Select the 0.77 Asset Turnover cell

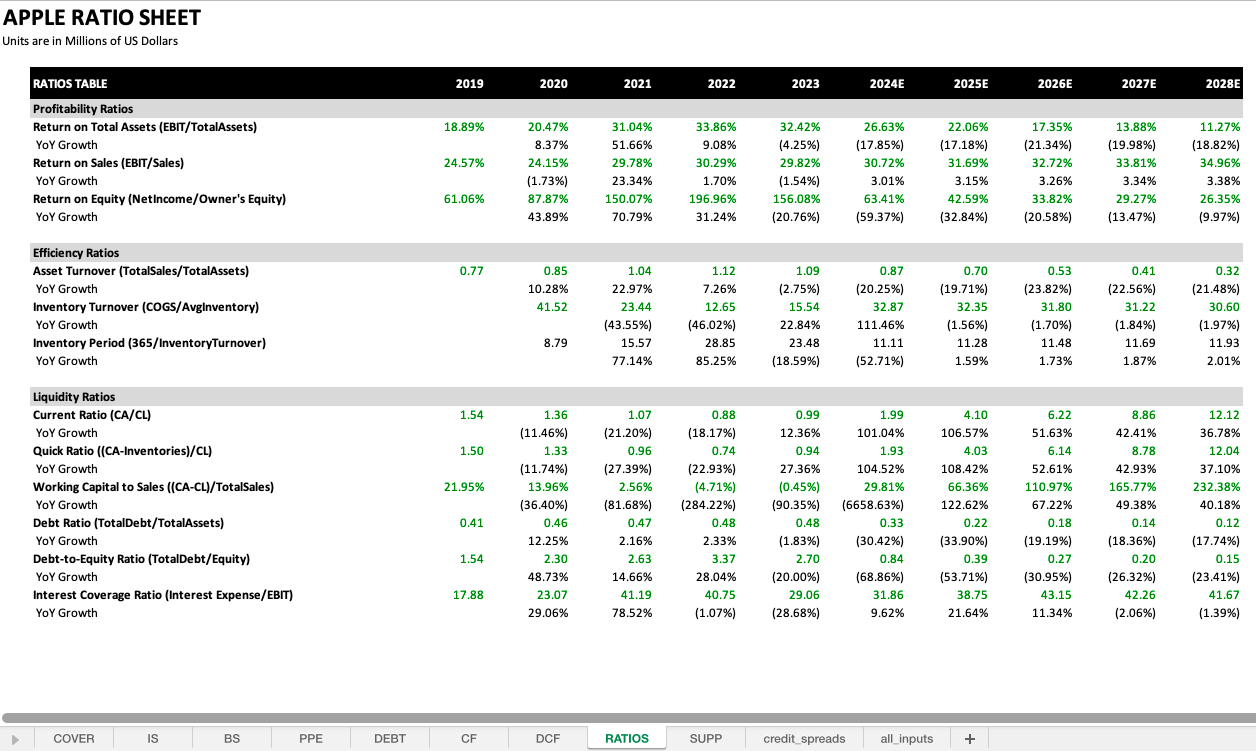click(x=473, y=271)
